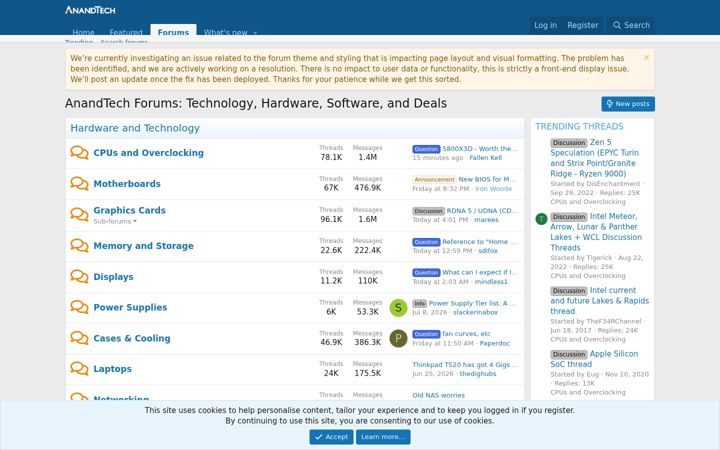Click the Motherboards forum chat icon
720x450 pixels.
click(x=79, y=183)
